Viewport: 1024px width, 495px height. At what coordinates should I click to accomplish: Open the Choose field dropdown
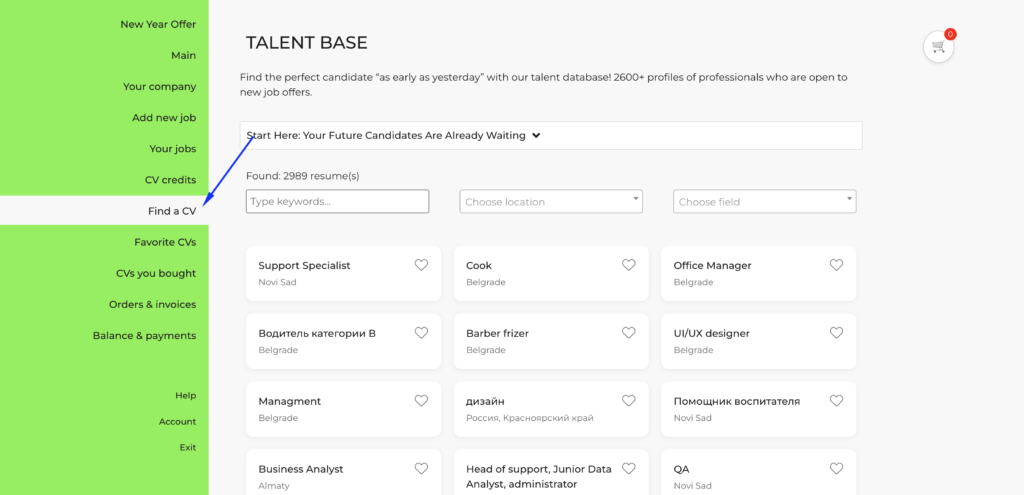click(764, 202)
